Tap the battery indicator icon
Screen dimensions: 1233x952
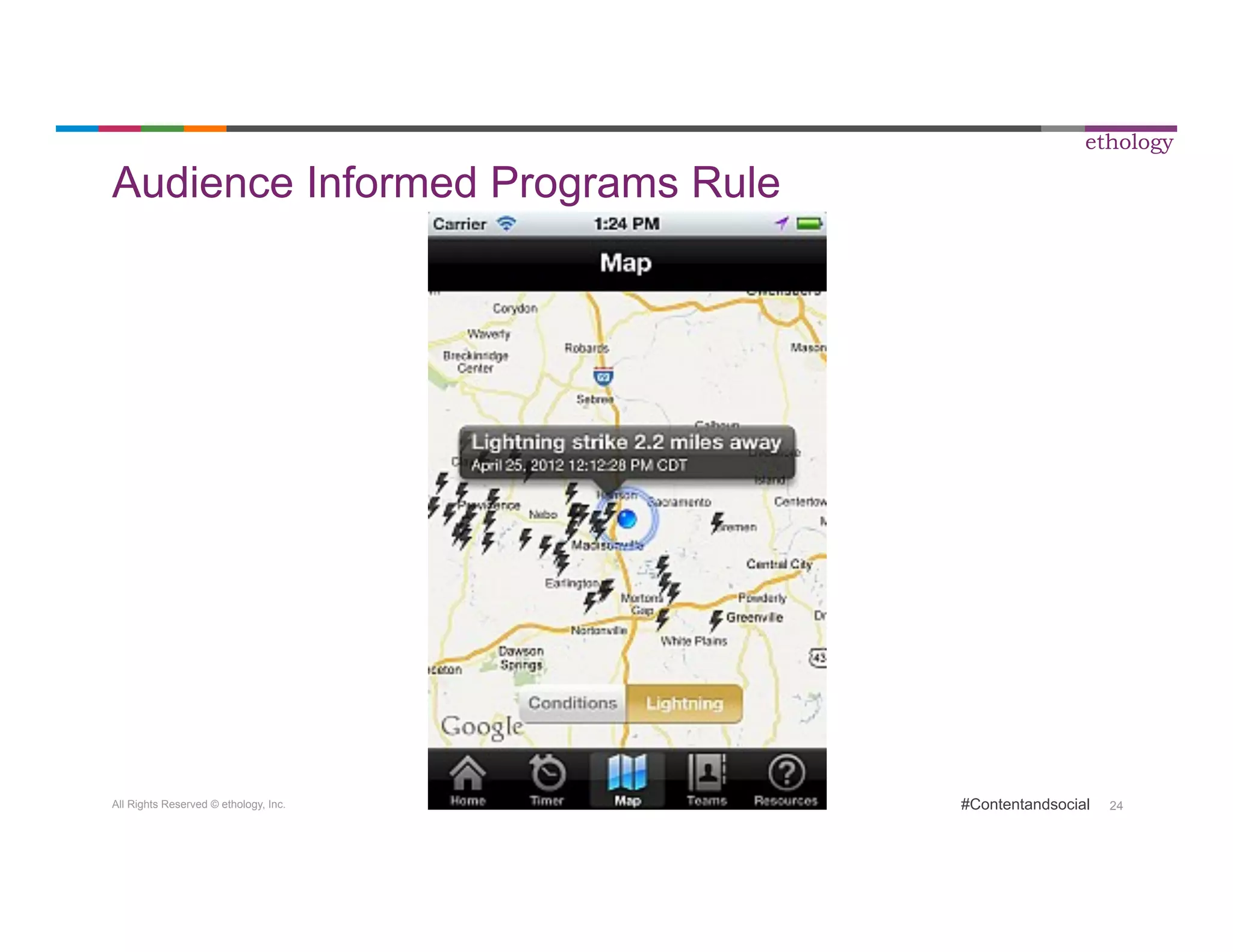[809, 224]
